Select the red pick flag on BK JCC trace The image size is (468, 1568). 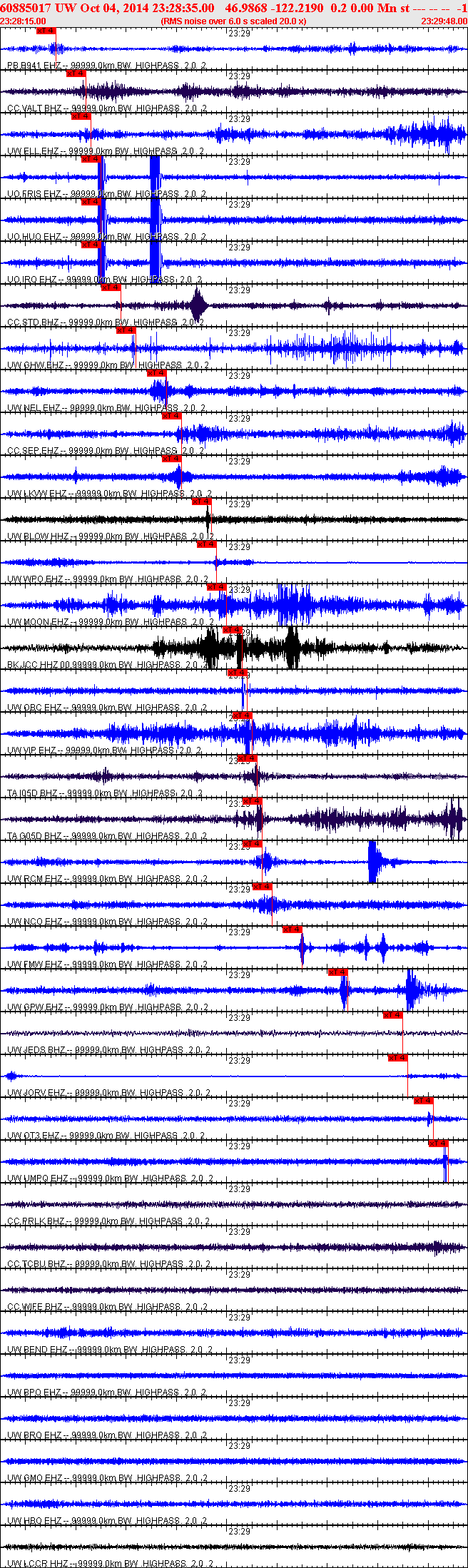(233, 630)
